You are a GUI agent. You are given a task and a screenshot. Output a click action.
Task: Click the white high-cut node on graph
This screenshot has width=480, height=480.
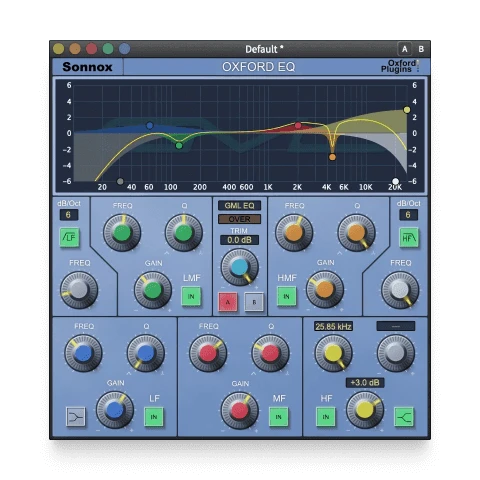[395, 181]
